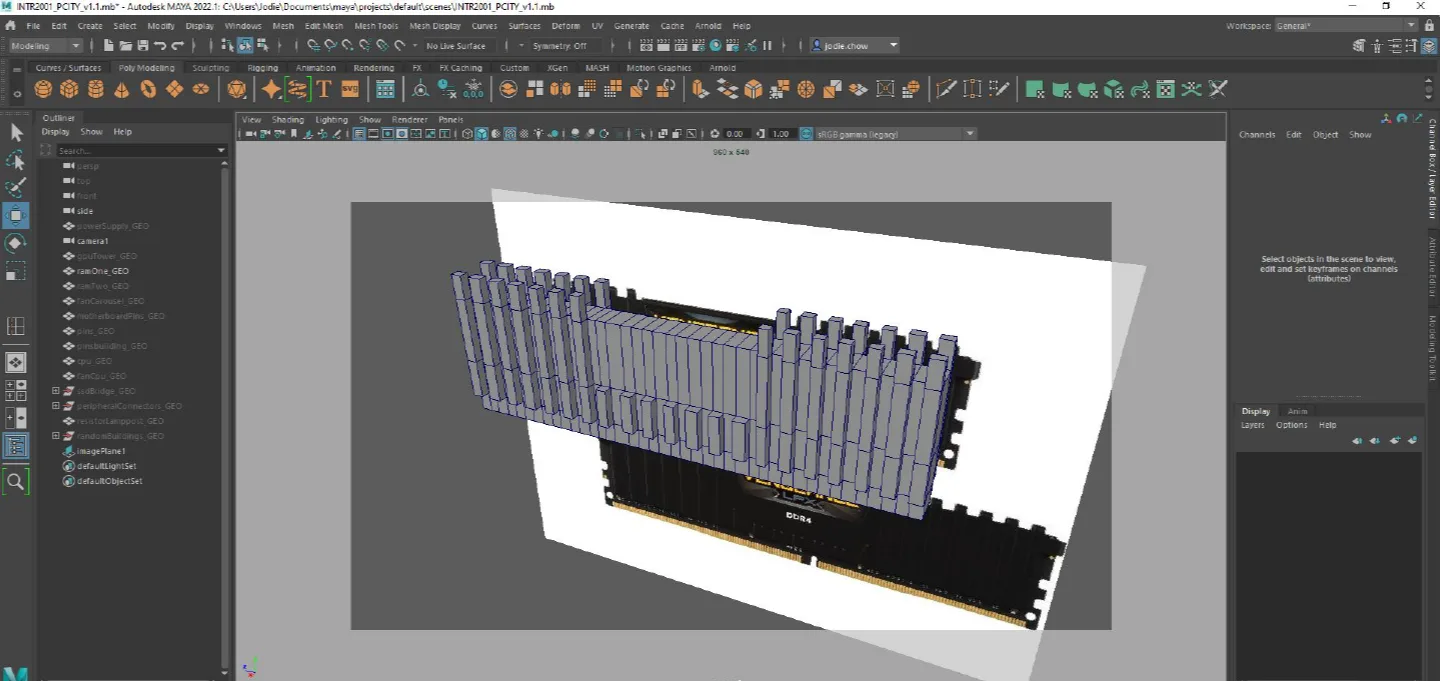Select the Scale tool in the toolbox
The height and width of the screenshot is (681, 1440).
tap(16, 271)
